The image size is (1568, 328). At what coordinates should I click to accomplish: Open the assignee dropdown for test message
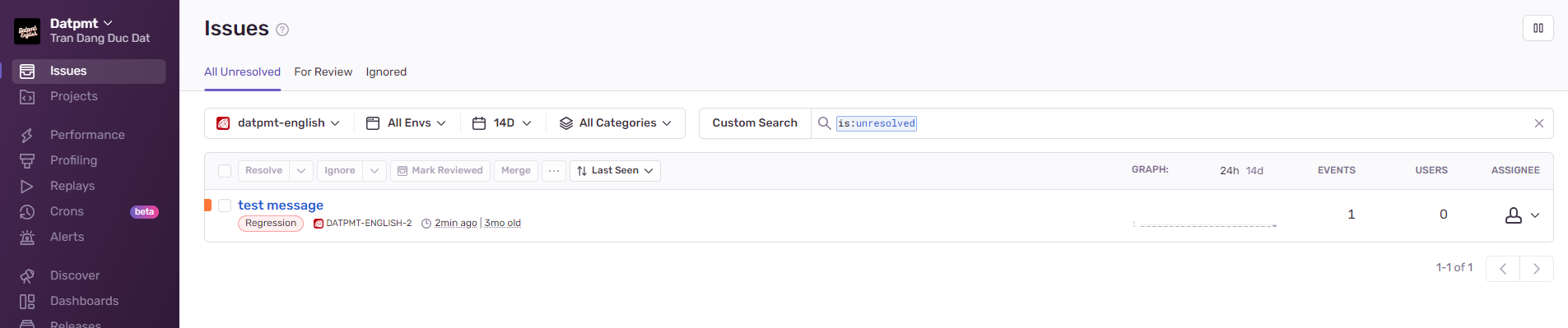(x=1521, y=215)
